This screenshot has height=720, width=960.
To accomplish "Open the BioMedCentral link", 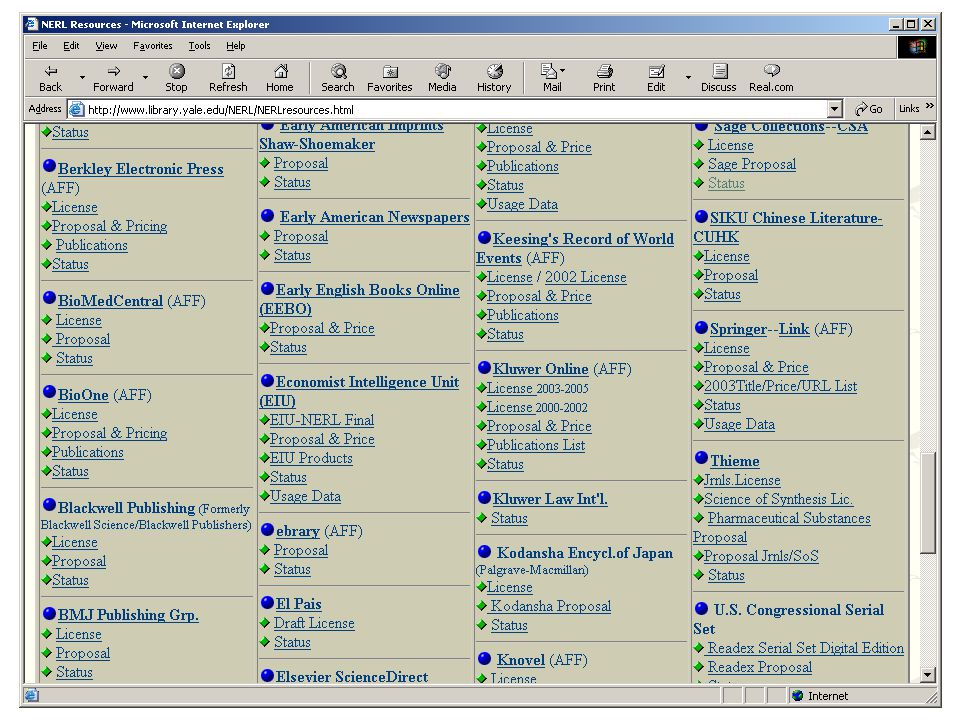I will coord(111,301).
